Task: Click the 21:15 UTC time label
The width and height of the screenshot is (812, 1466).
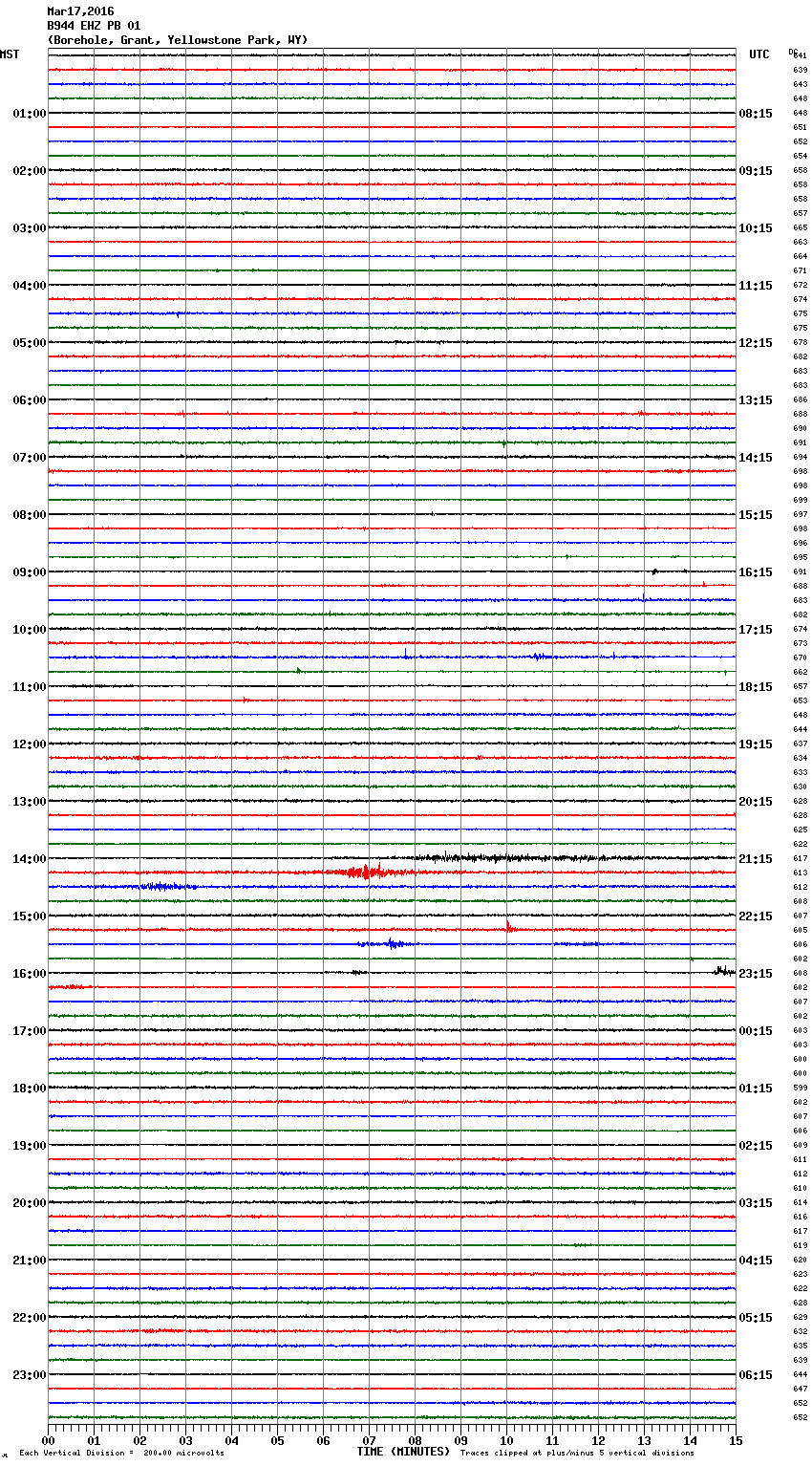Action: click(756, 859)
